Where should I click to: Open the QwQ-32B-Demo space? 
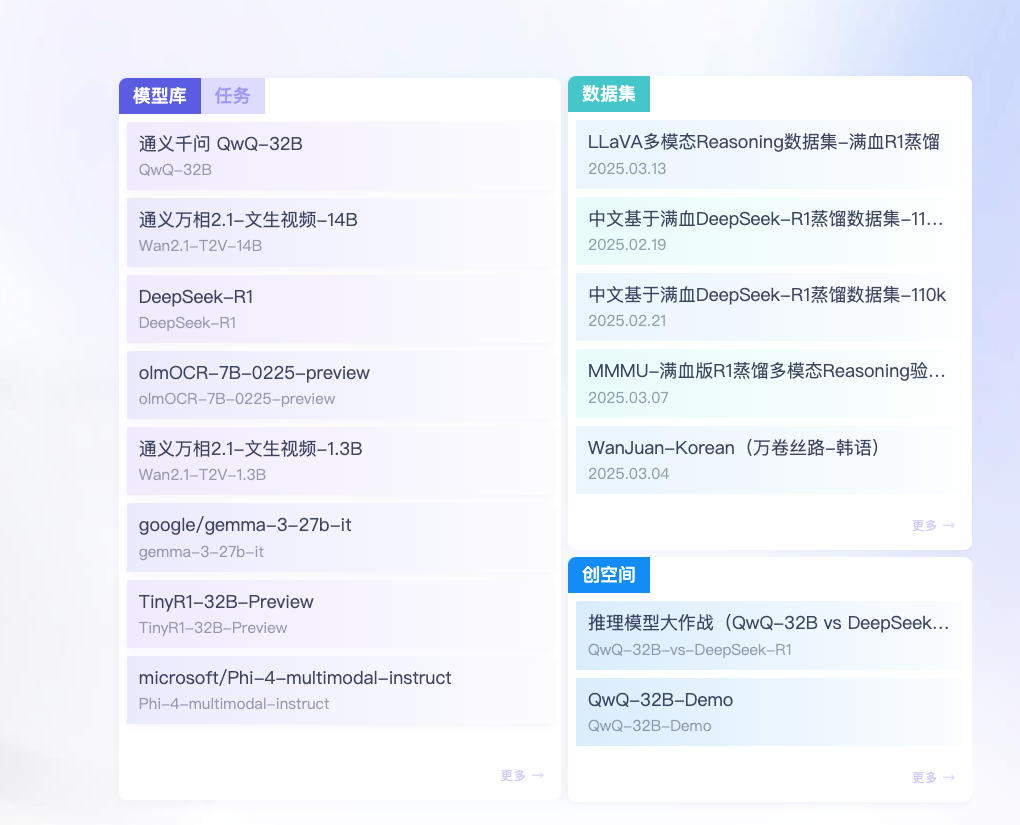click(769, 712)
